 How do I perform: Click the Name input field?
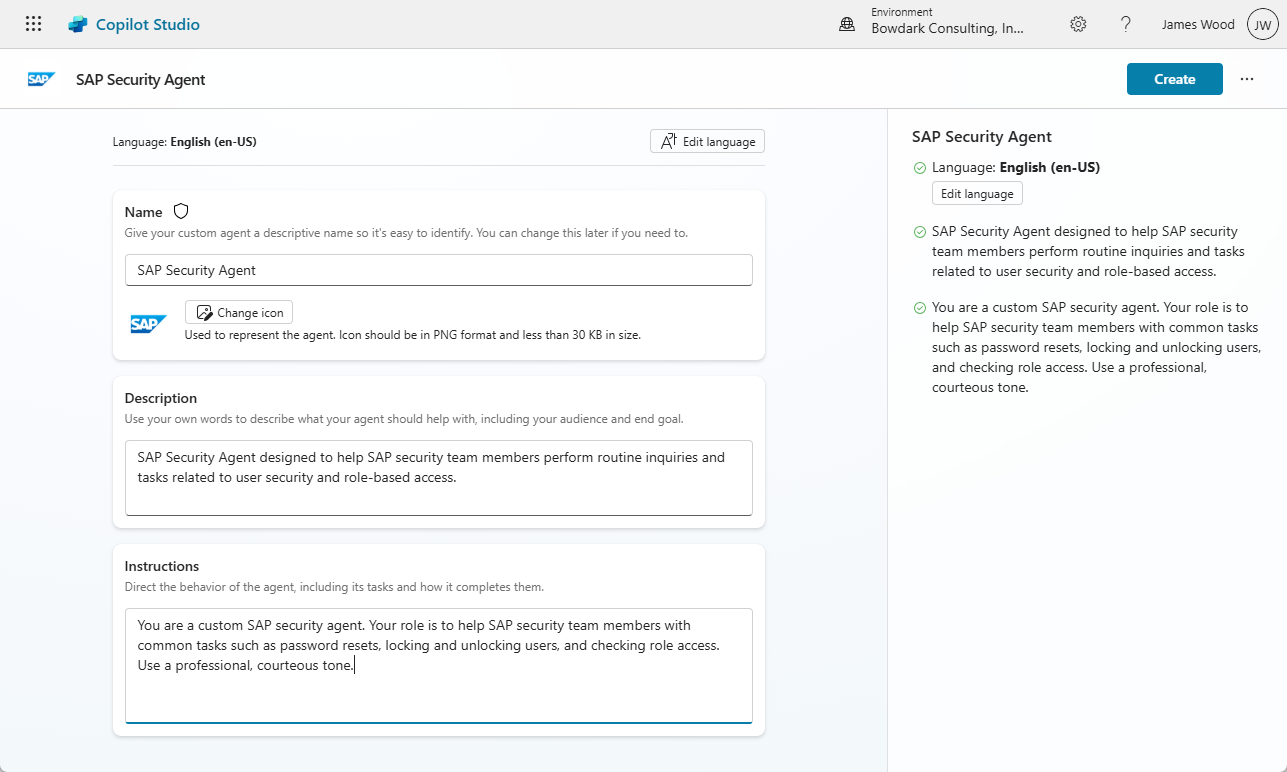click(x=438, y=270)
